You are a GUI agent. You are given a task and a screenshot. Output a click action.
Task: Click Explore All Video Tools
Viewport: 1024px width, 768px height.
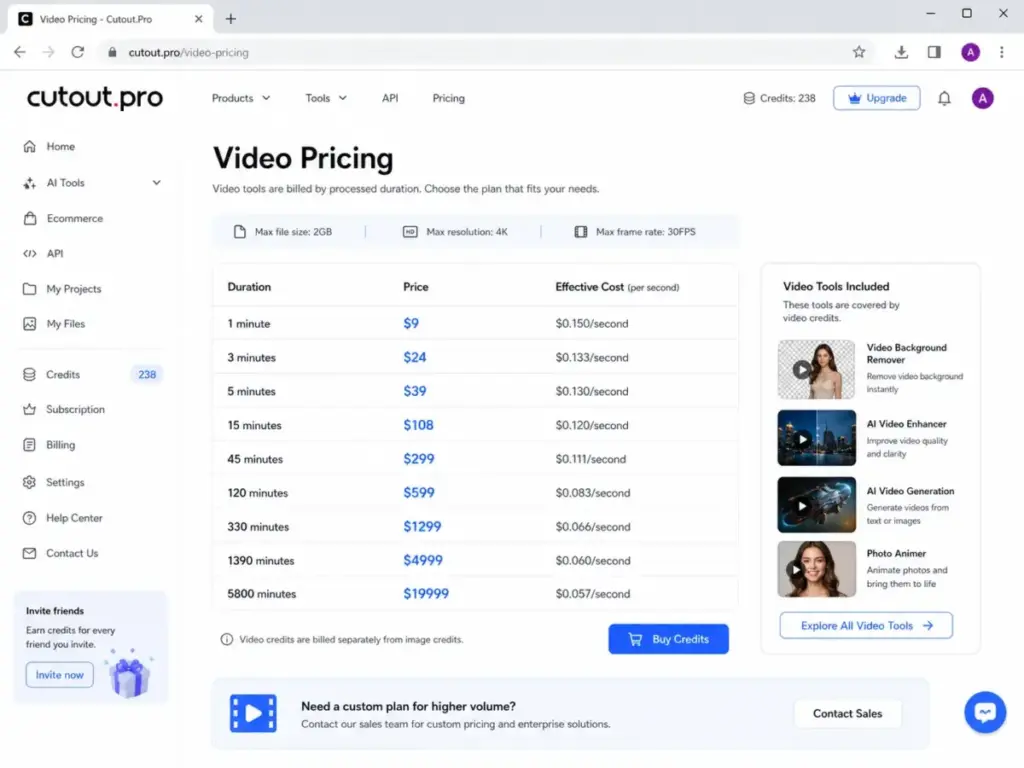(866, 626)
